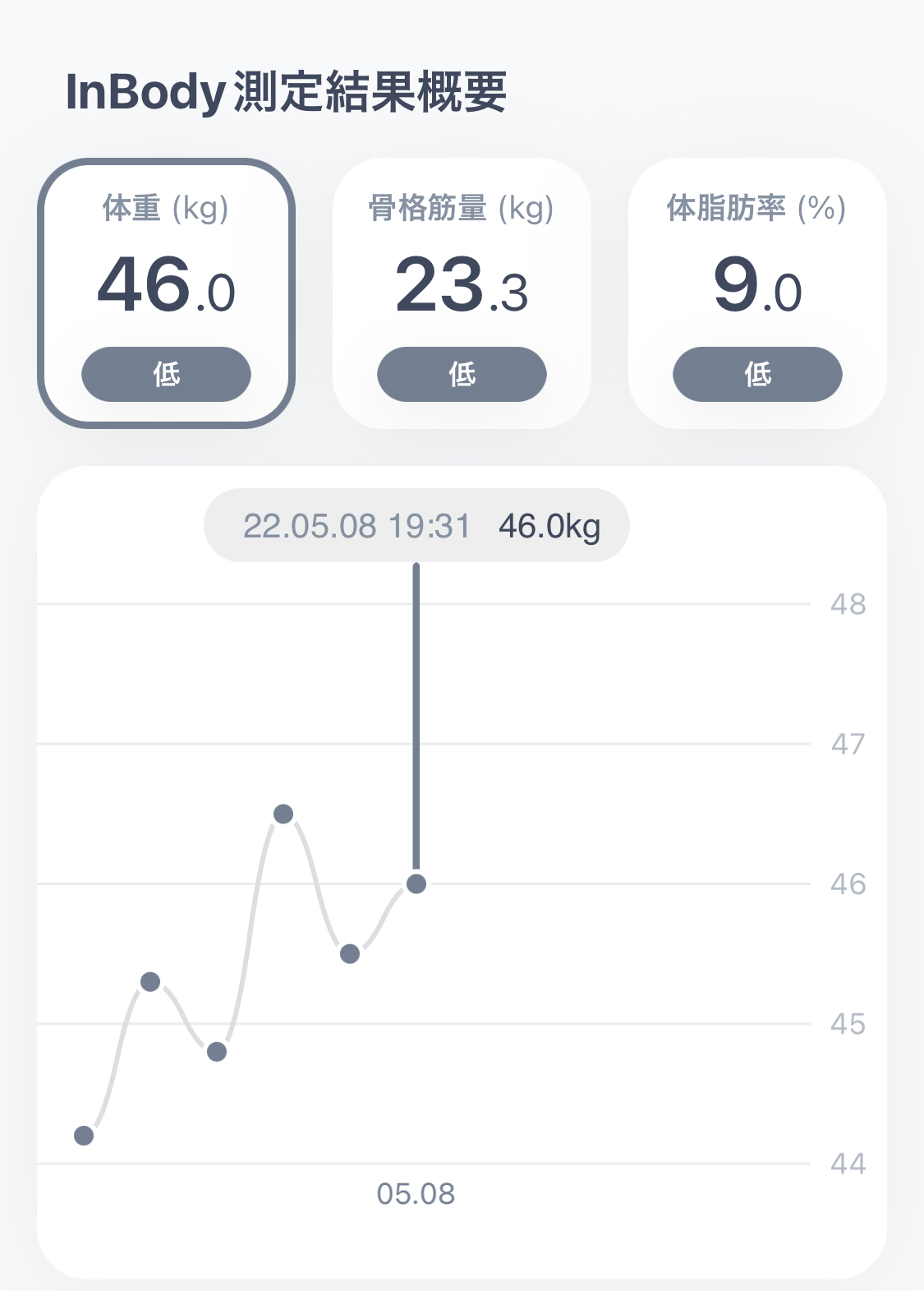Click the vertical selection marker line
This screenshot has width=924, height=1291.
coord(416,715)
